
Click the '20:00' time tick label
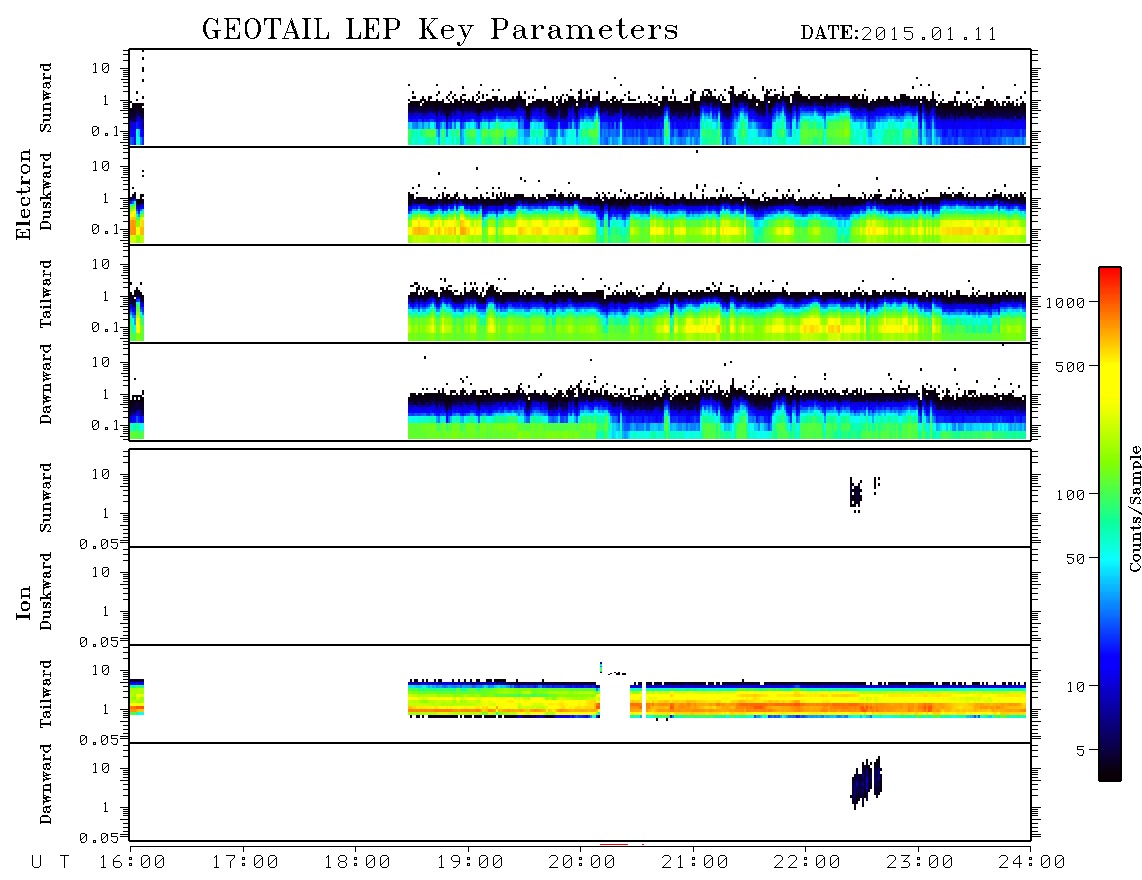coord(582,863)
